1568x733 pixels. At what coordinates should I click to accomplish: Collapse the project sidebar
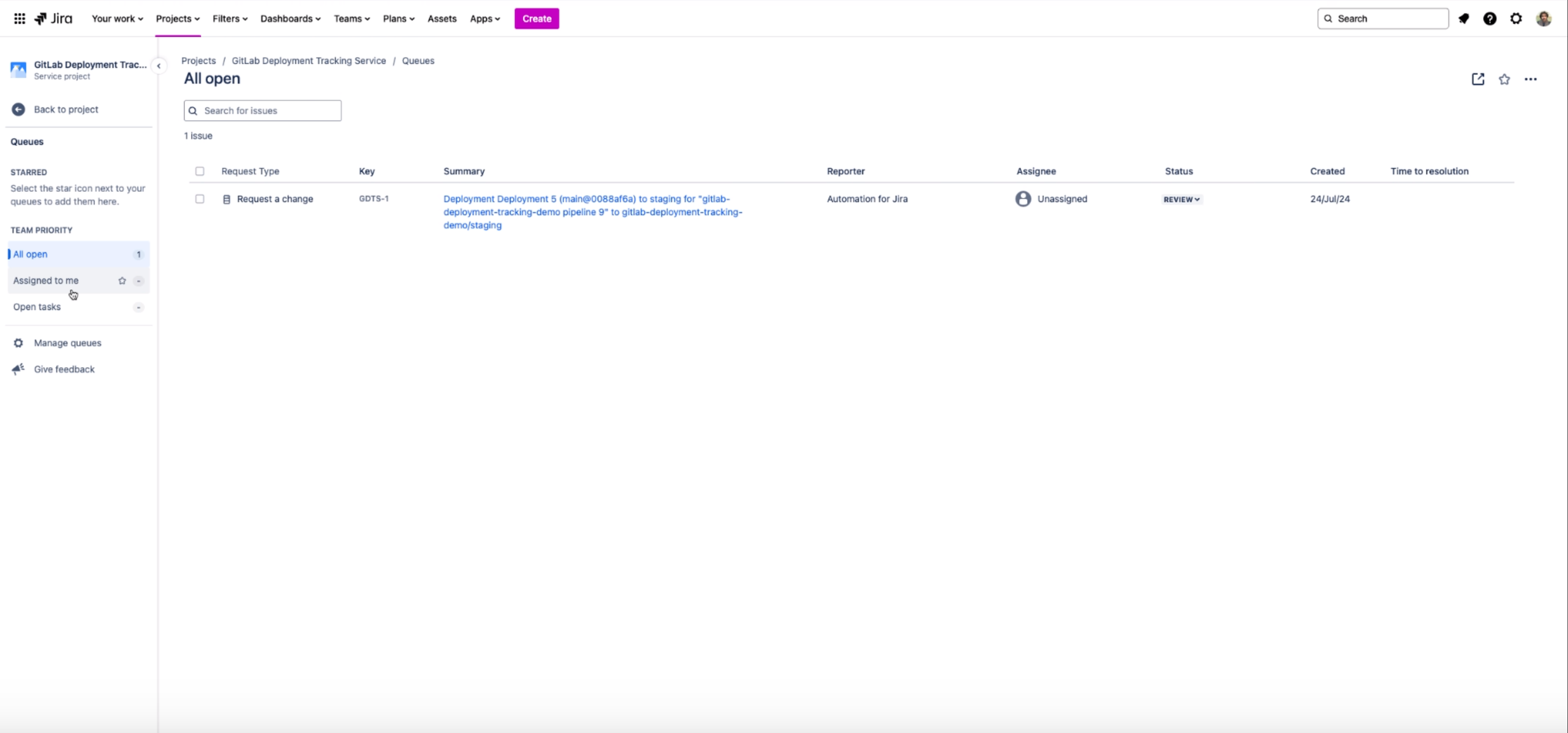tap(159, 66)
